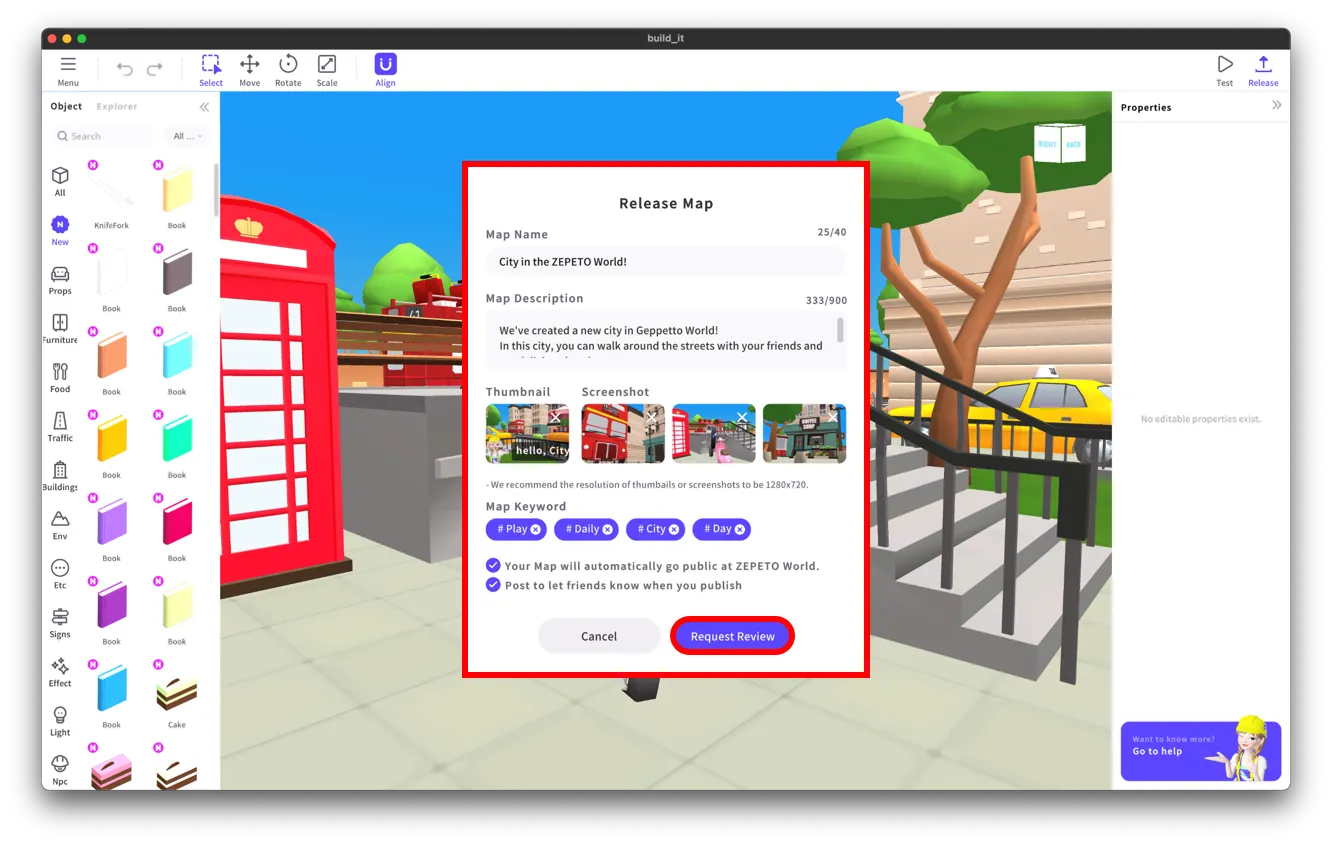Collapse the Properties panel
The width and height of the screenshot is (1332, 845).
[x=1277, y=105]
